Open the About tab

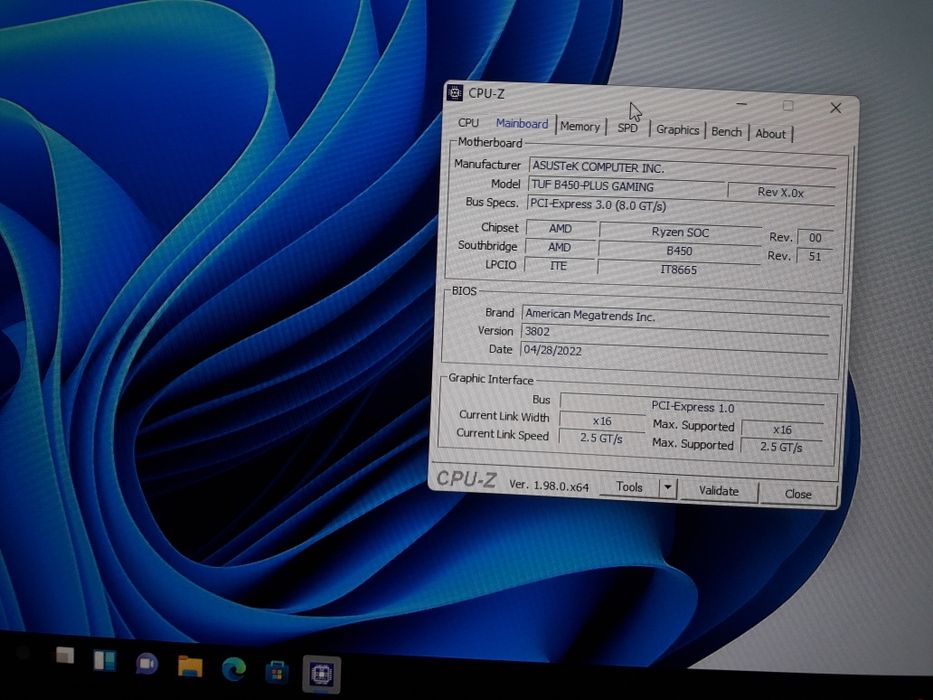click(770, 134)
